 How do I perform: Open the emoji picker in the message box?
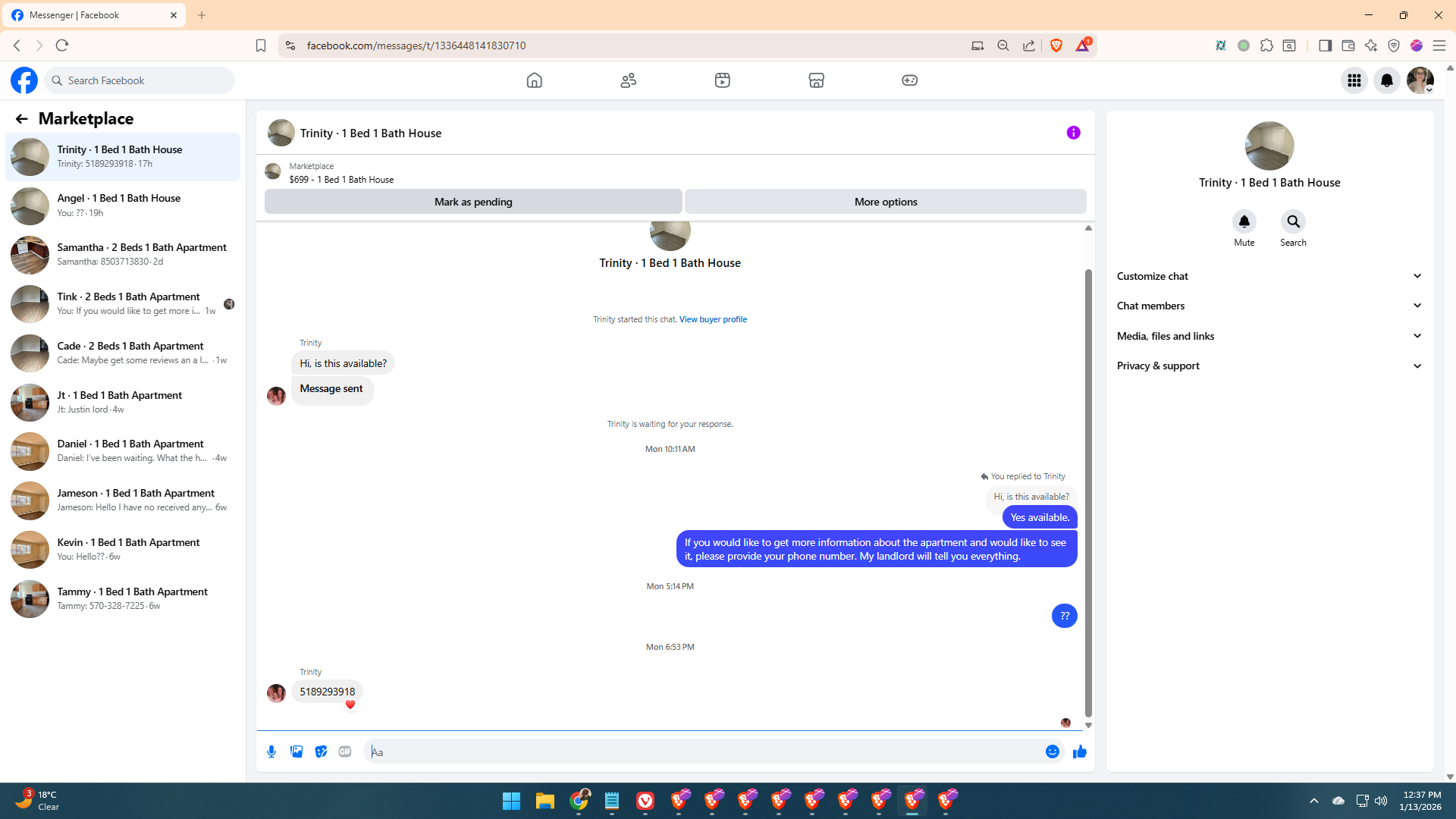[x=1053, y=752]
